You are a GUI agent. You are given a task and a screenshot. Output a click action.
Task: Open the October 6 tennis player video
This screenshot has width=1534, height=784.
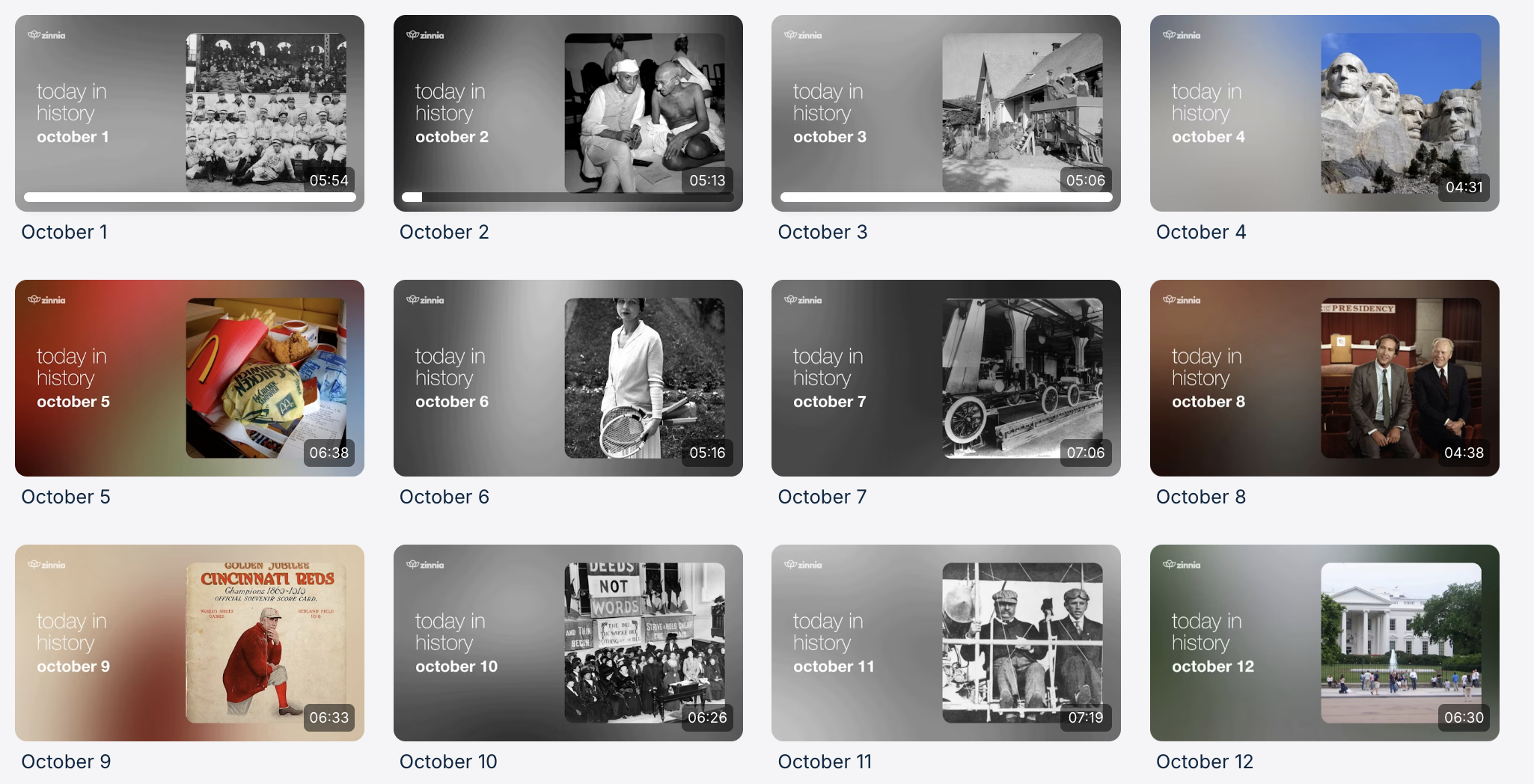(x=568, y=378)
